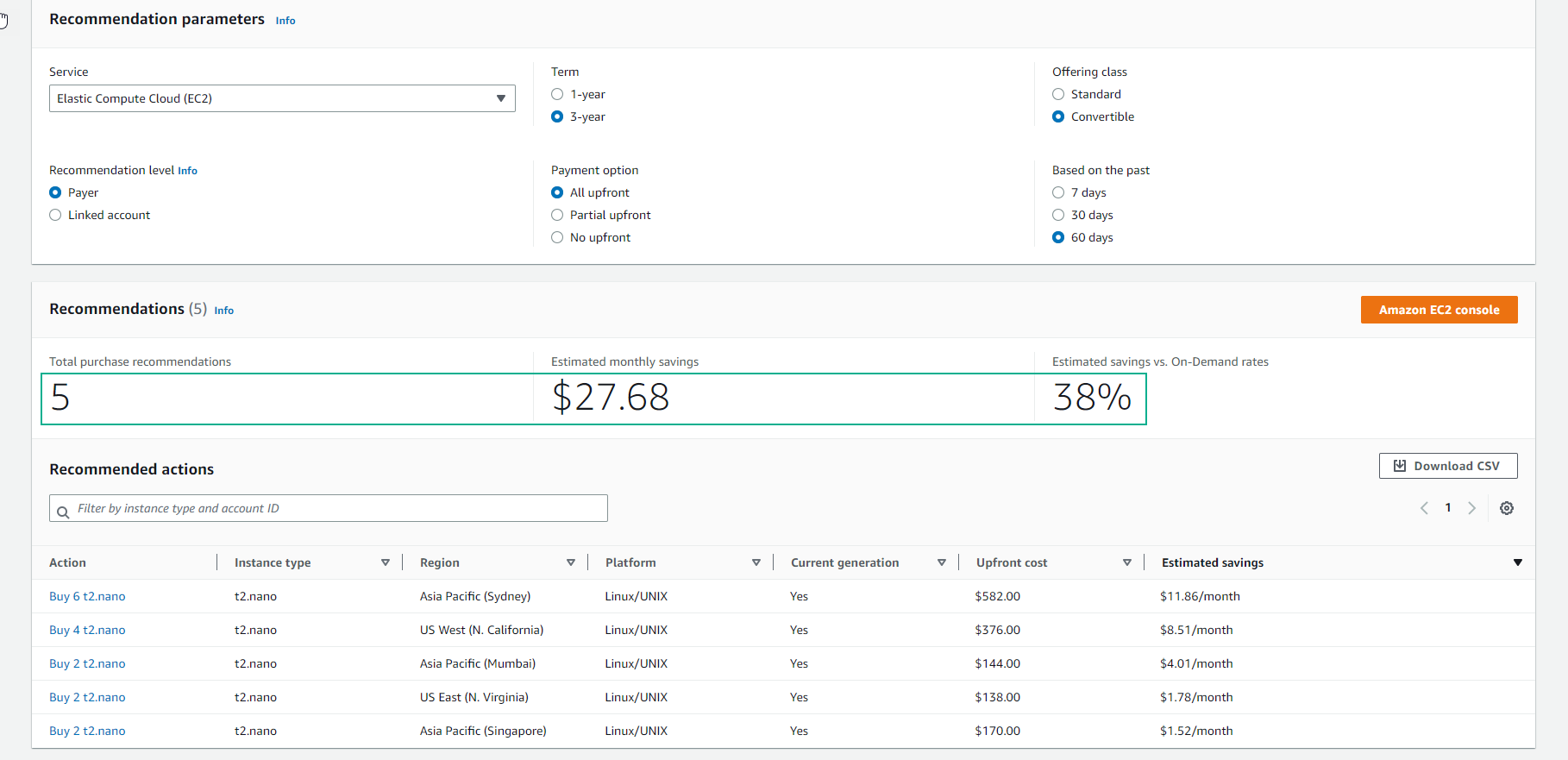
Task: Sort by Current generation column arrow
Action: [942, 562]
